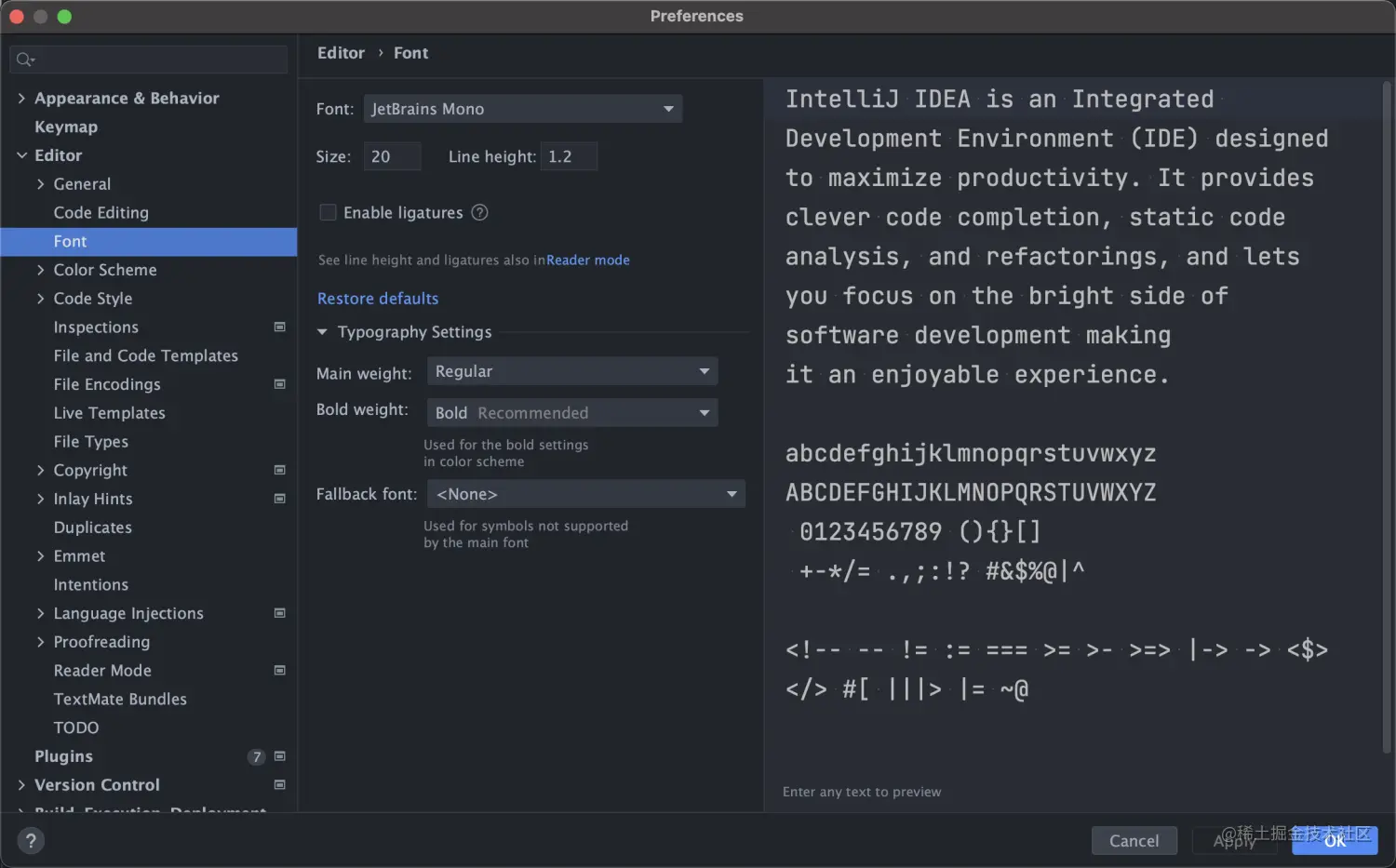Viewport: 1396px width, 868px height.
Task: Click project-level icon next to Copyright
Action: click(279, 470)
